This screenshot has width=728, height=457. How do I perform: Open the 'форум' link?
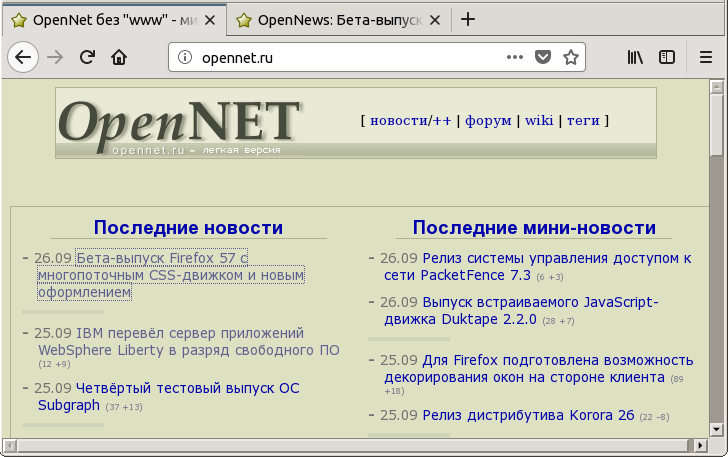click(488, 121)
